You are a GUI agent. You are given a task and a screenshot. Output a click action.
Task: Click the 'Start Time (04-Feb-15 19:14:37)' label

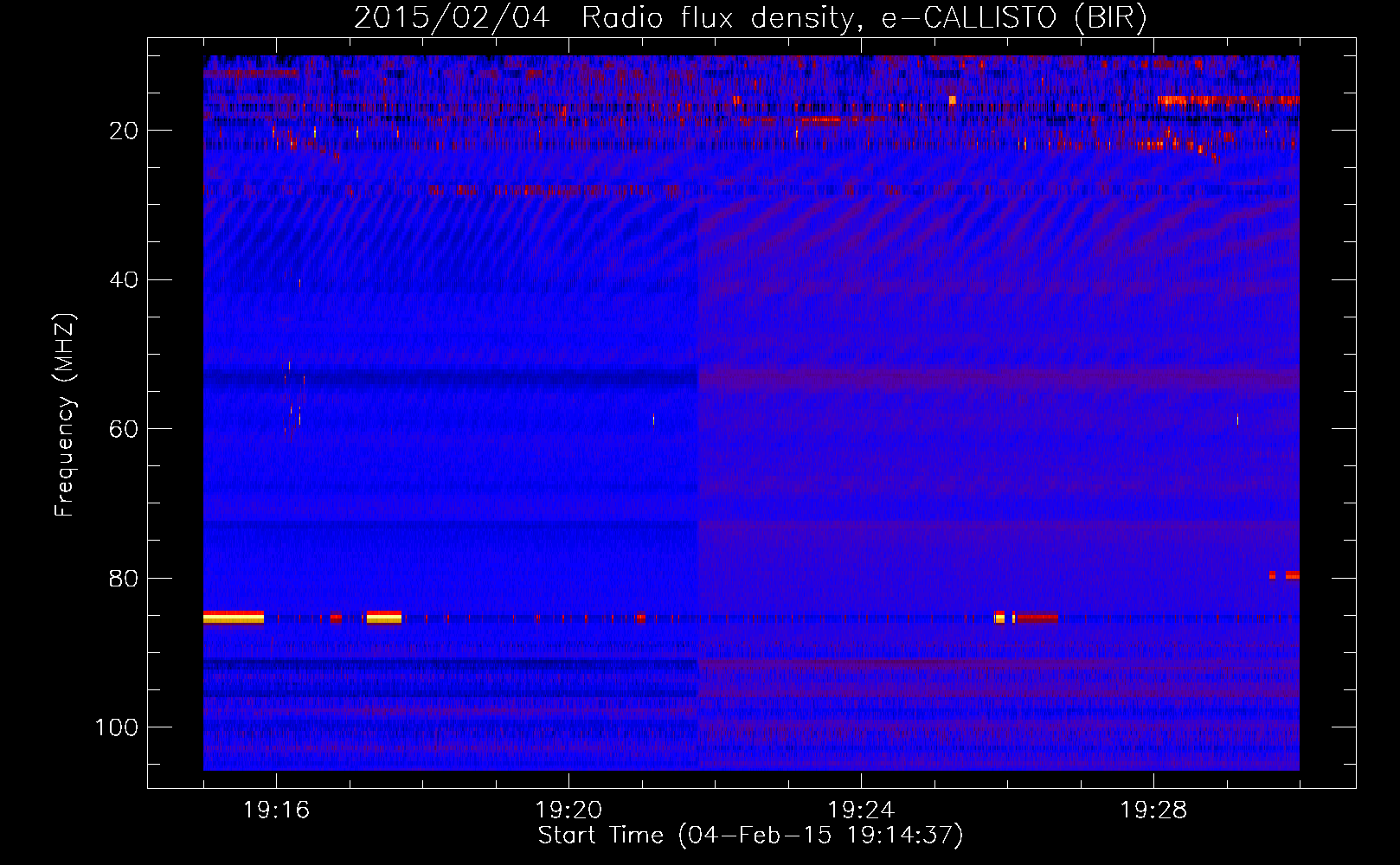[750, 836]
